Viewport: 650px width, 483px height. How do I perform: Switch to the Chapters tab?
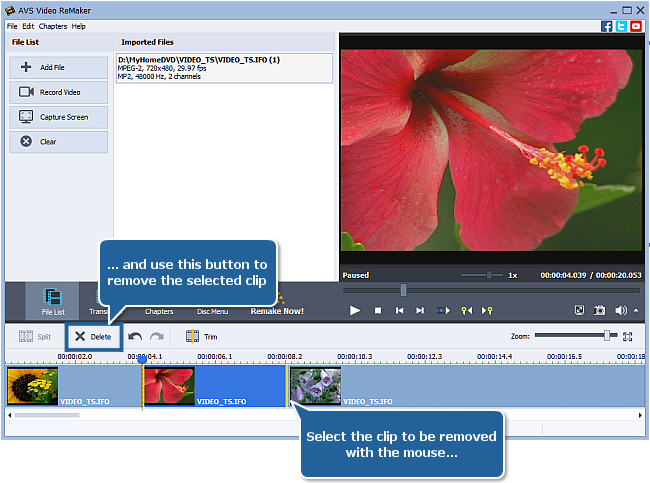pyautogui.click(x=159, y=311)
